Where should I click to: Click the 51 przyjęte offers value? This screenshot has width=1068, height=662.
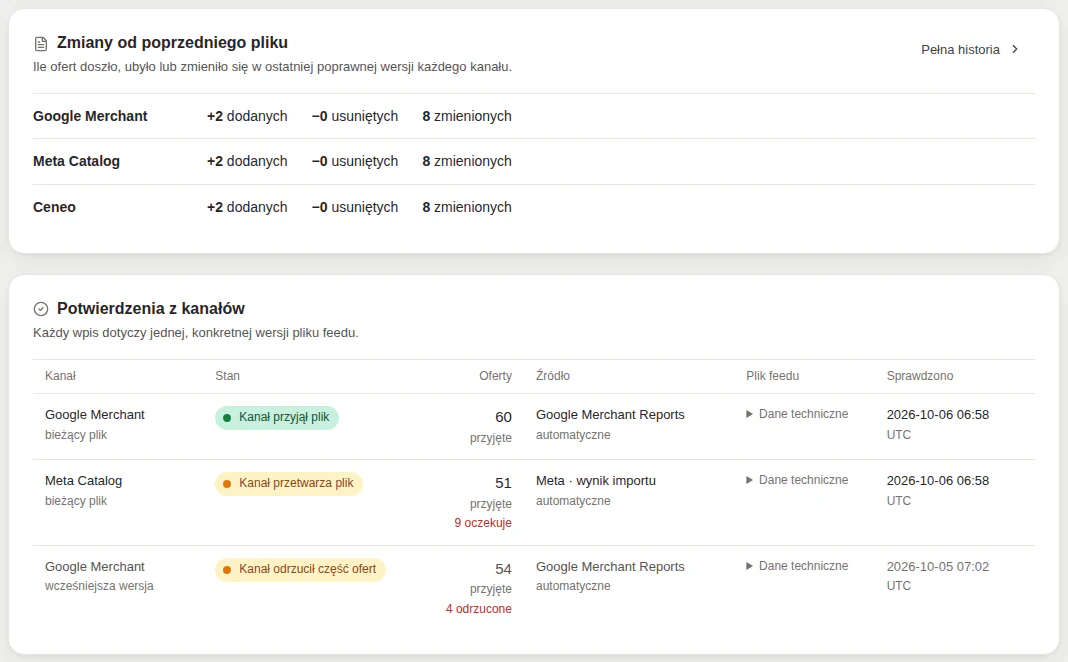(x=491, y=492)
